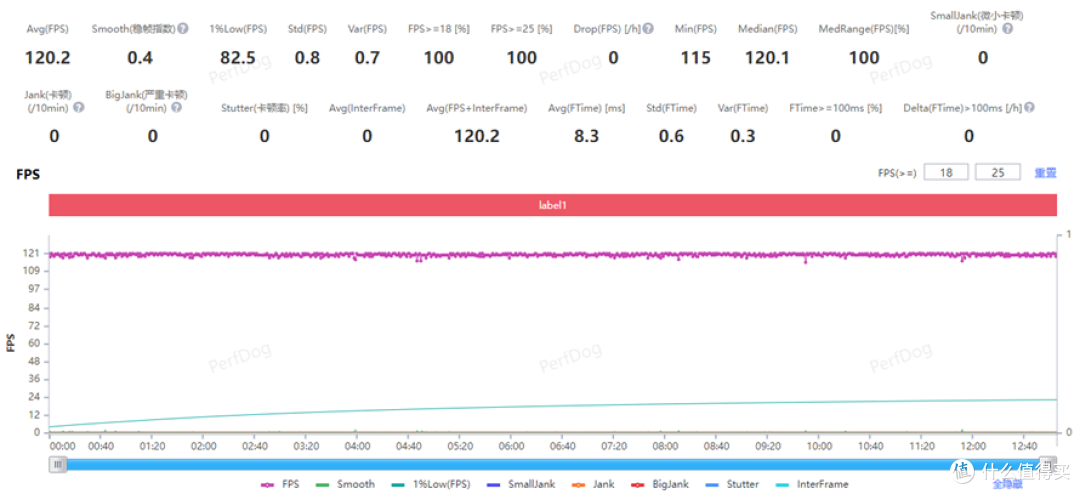Click left handle of timeline range slider
This screenshot has height=494, width=1080.
click(59, 464)
